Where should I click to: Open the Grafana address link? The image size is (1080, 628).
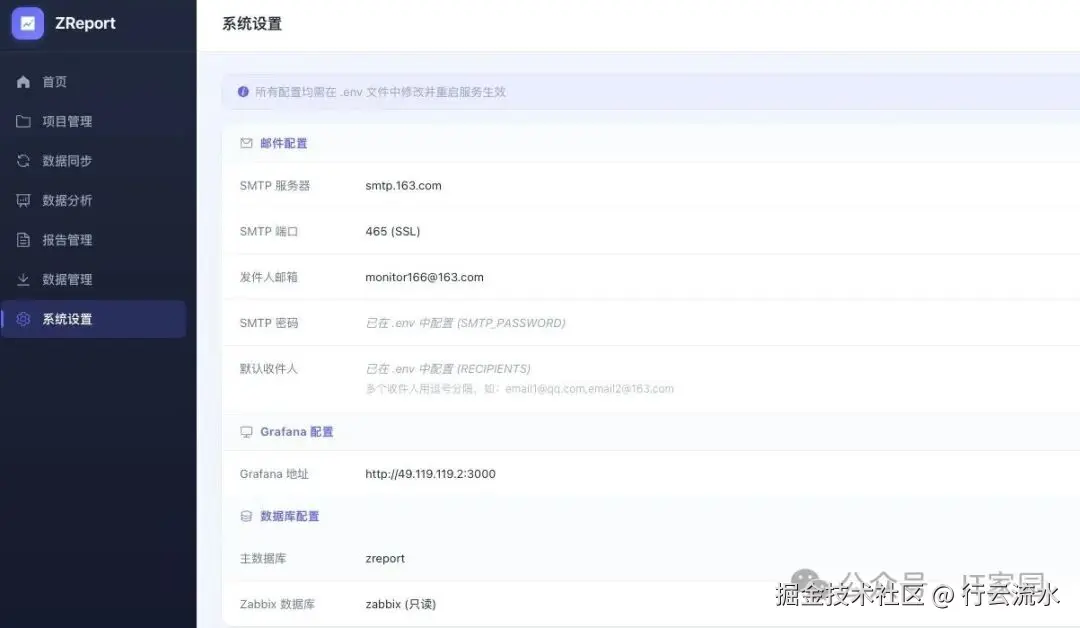click(430, 474)
